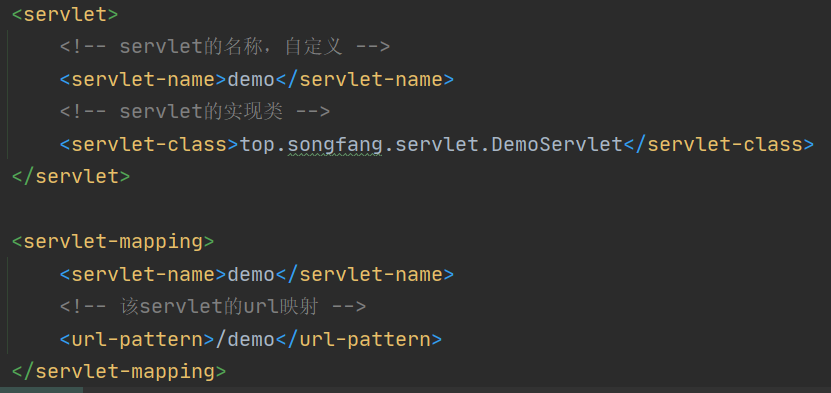Click the opening servlet-class tag
The height and width of the screenshot is (393, 831).
(x=149, y=145)
